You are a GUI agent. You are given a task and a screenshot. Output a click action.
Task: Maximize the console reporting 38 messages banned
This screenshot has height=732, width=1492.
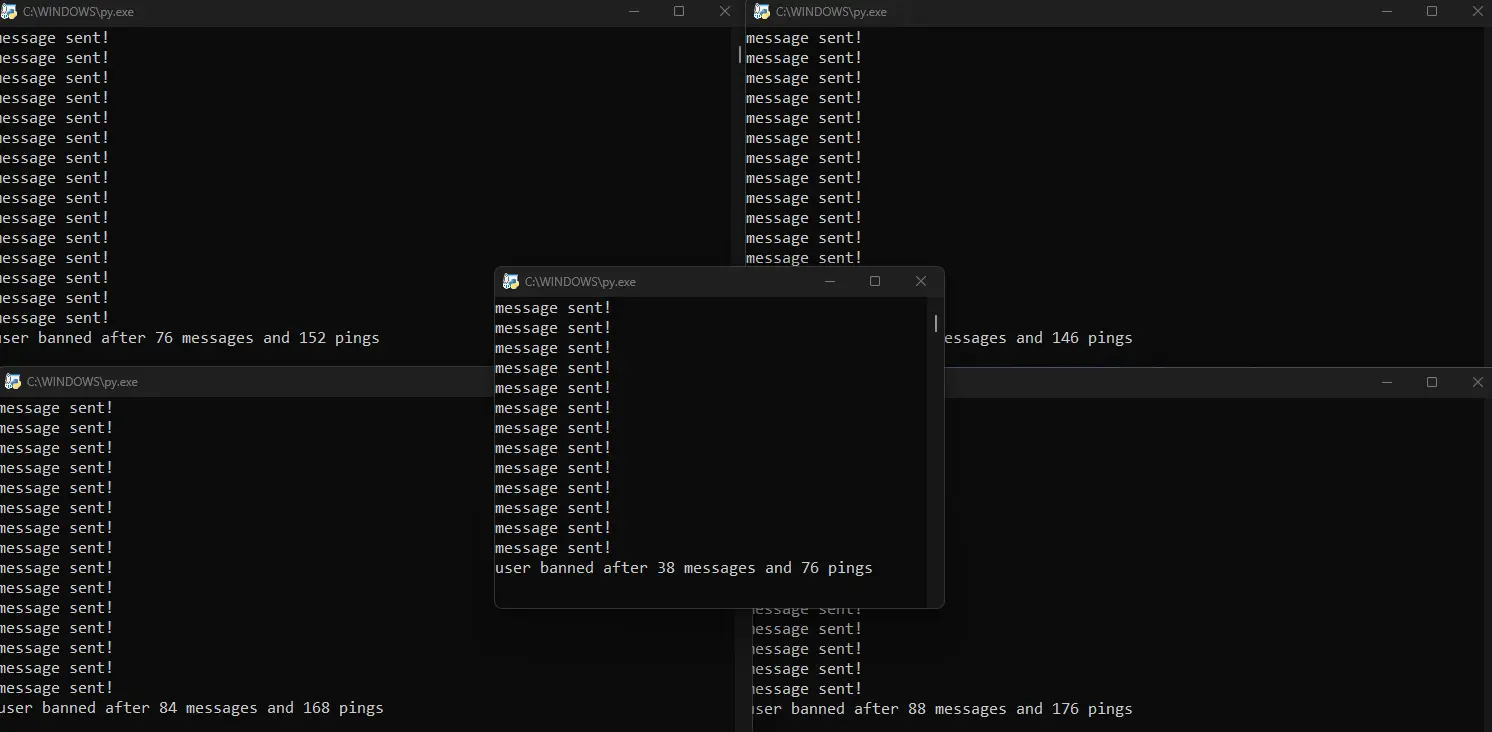click(x=875, y=282)
